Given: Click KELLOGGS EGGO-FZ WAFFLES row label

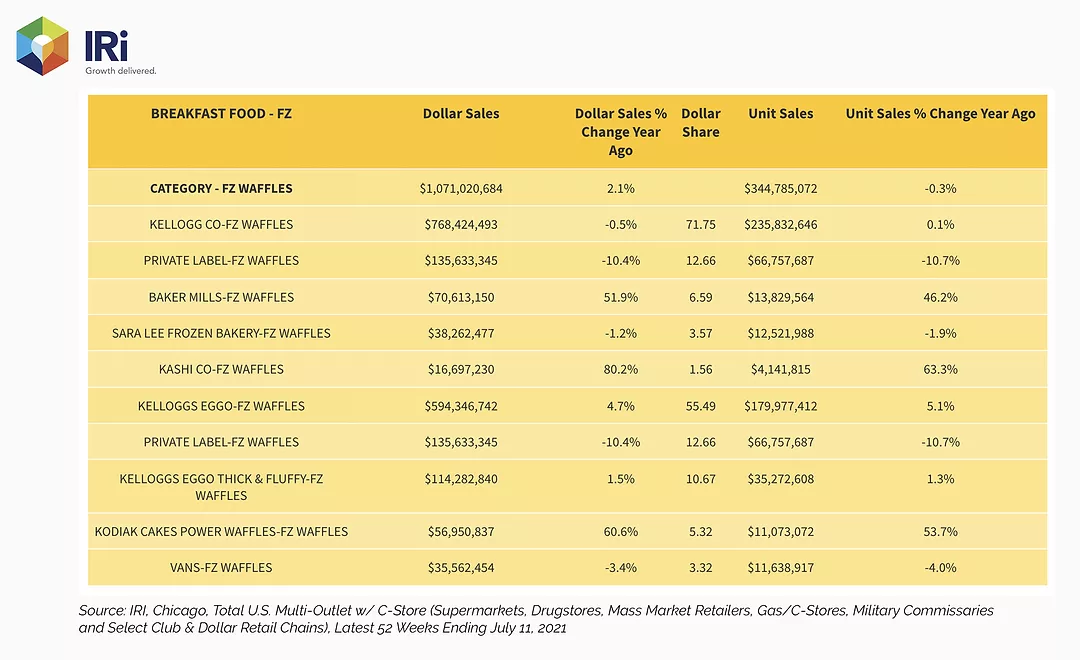Looking at the screenshot, I should click(x=221, y=406).
